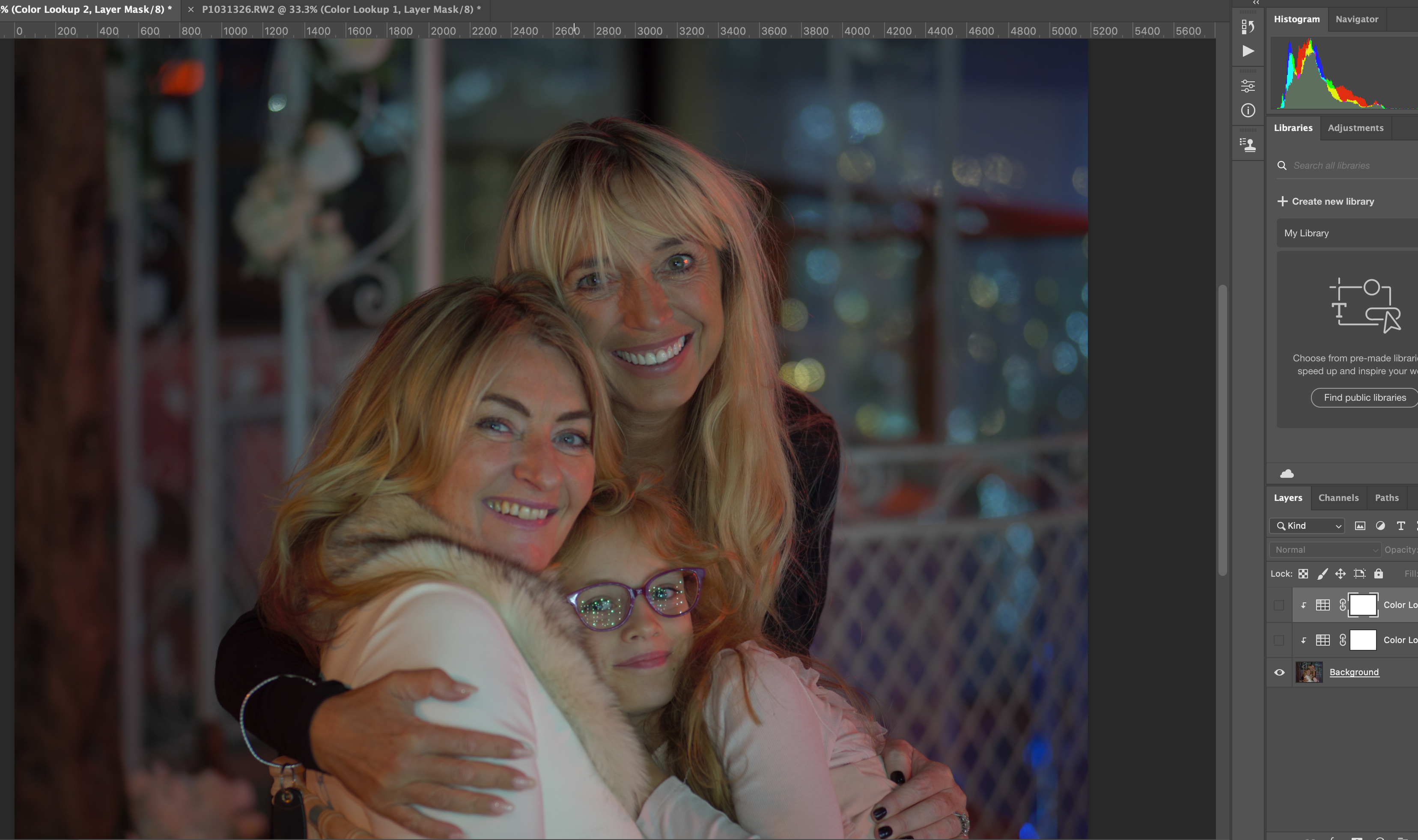Switch to the Adjustments tab

(x=1355, y=128)
